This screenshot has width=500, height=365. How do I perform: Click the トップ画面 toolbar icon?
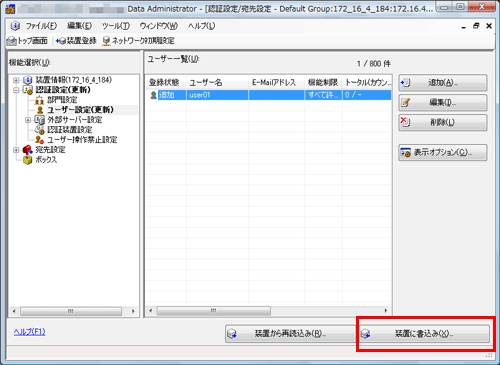(12, 41)
